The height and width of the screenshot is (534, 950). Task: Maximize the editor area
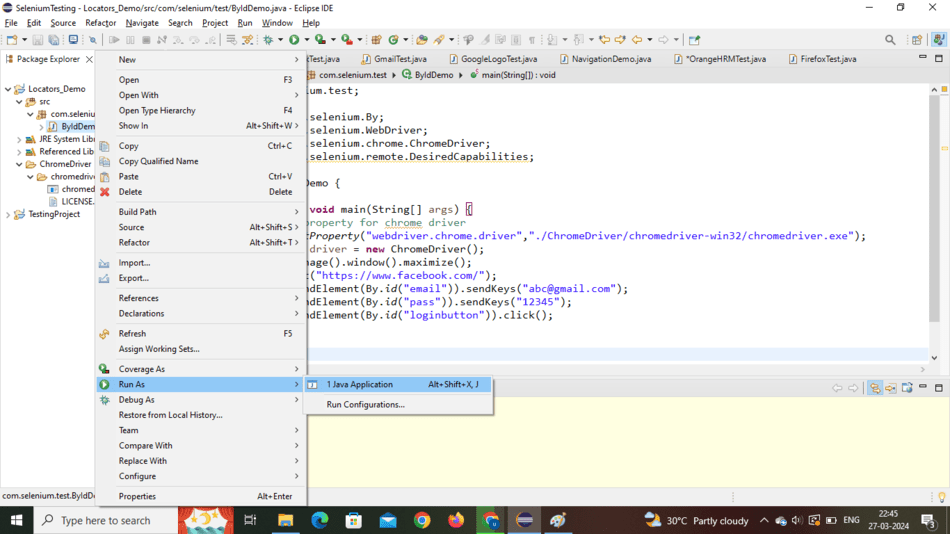[x=938, y=58]
